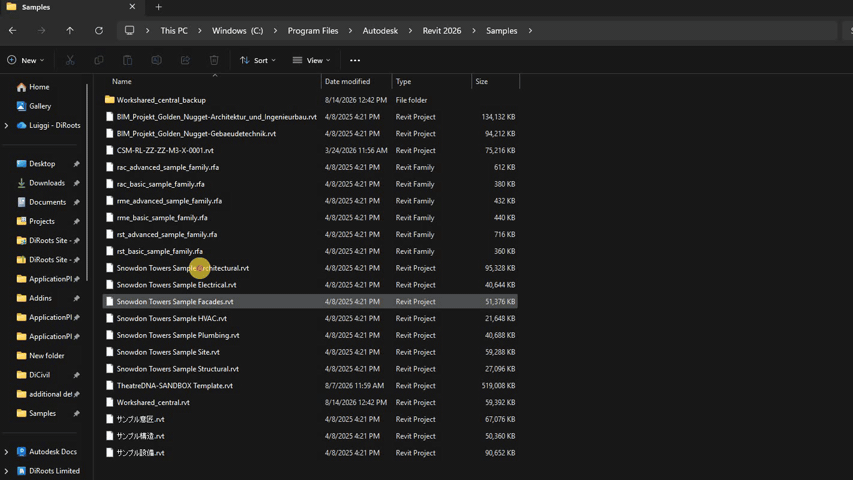Click the Rename toolbar icon
This screenshot has width=853, height=480.
(x=156, y=60)
